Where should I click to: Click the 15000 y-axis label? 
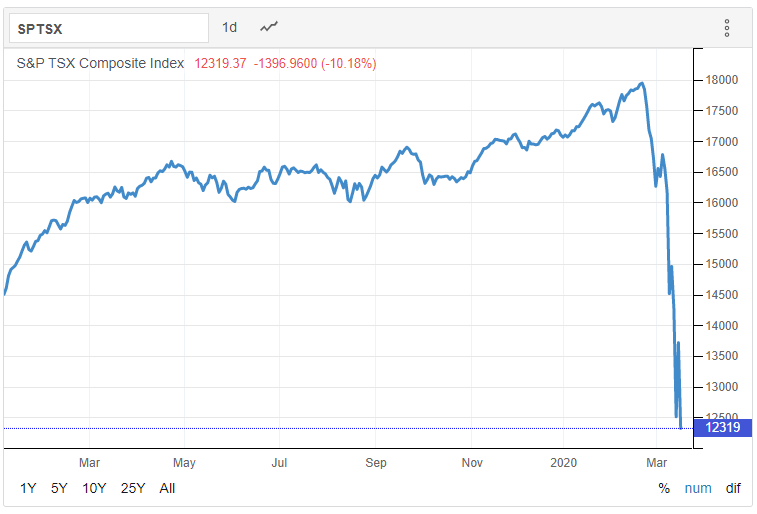pyautogui.click(x=722, y=264)
